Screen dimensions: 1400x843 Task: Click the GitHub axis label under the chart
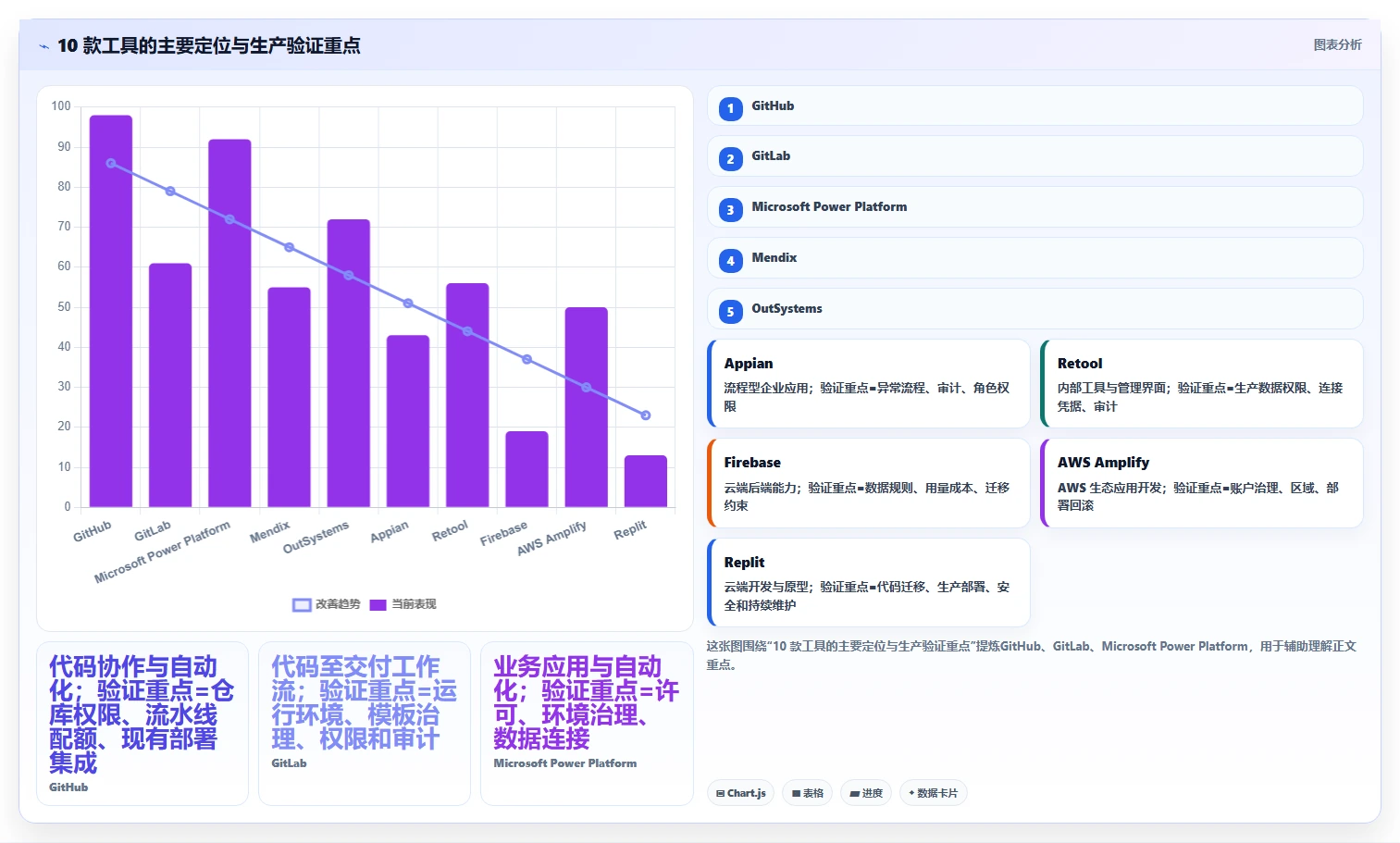pyautogui.click(x=93, y=531)
